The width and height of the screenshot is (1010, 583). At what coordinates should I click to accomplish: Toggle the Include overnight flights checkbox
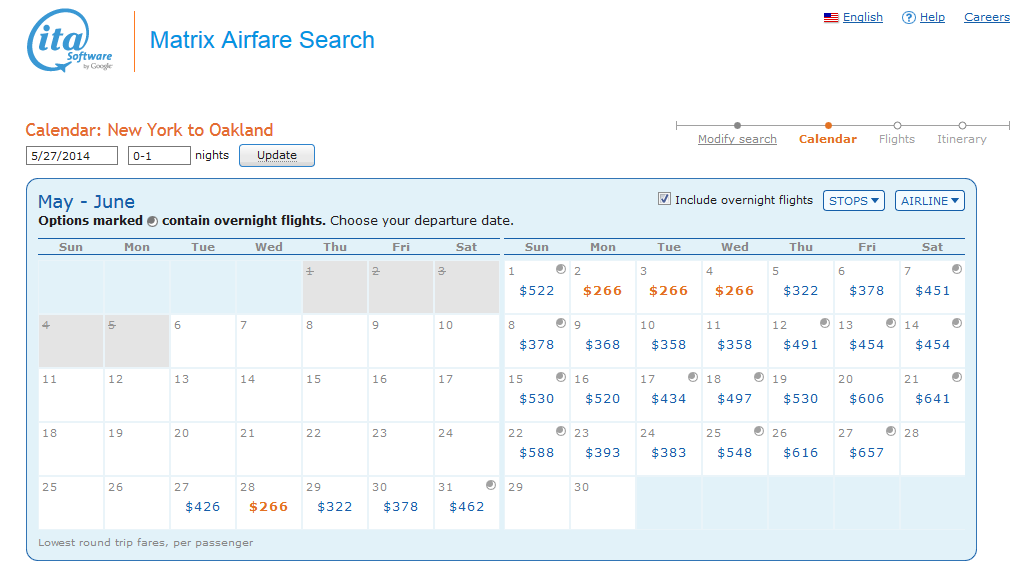[664, 199]
